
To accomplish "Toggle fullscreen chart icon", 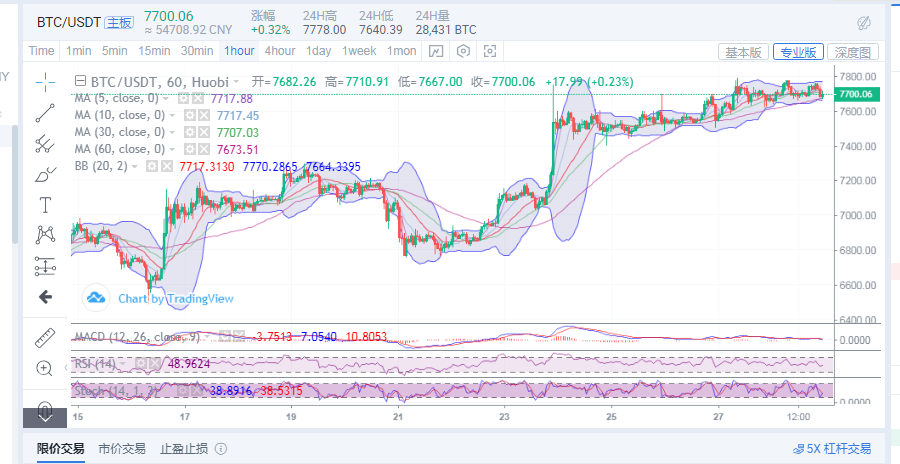I will coord(490,51).
